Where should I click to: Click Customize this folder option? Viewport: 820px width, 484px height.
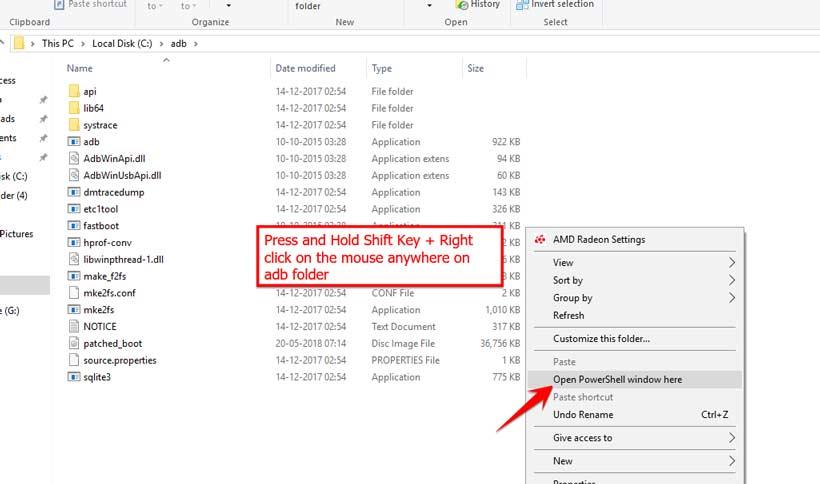click(x=601, y=339)
